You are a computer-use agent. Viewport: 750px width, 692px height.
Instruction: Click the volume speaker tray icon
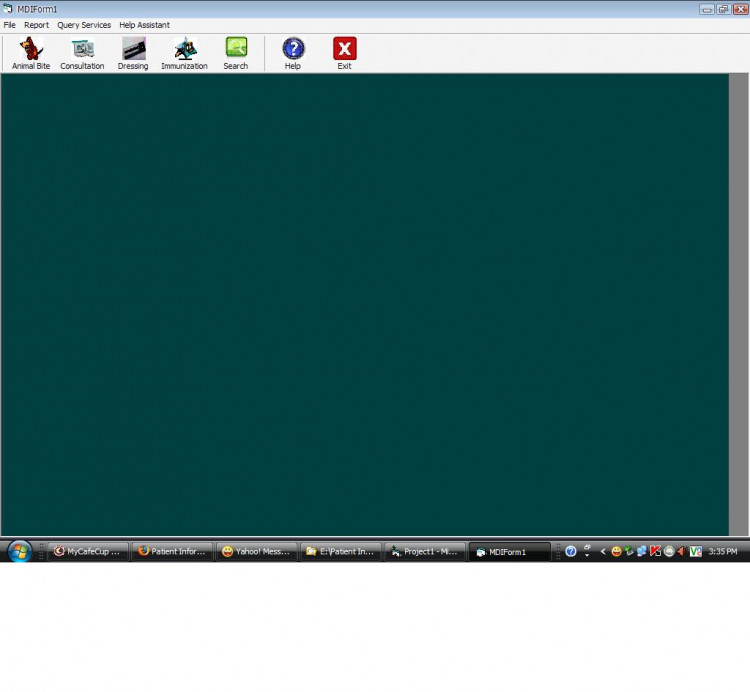pos(682,551)
